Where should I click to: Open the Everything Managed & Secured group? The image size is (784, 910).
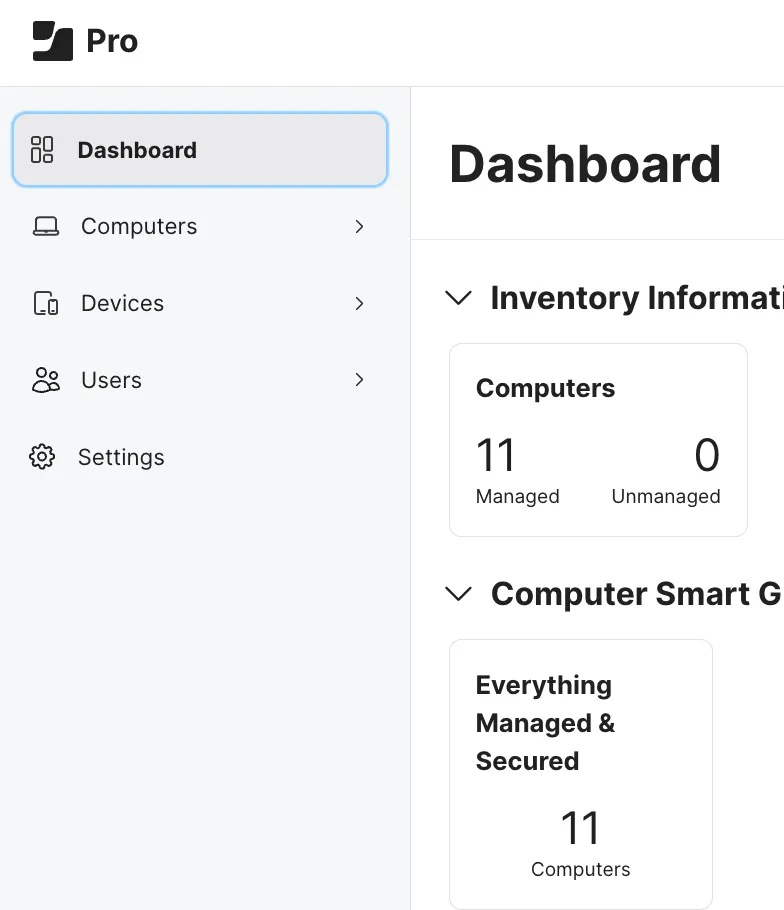pos(581,773)
